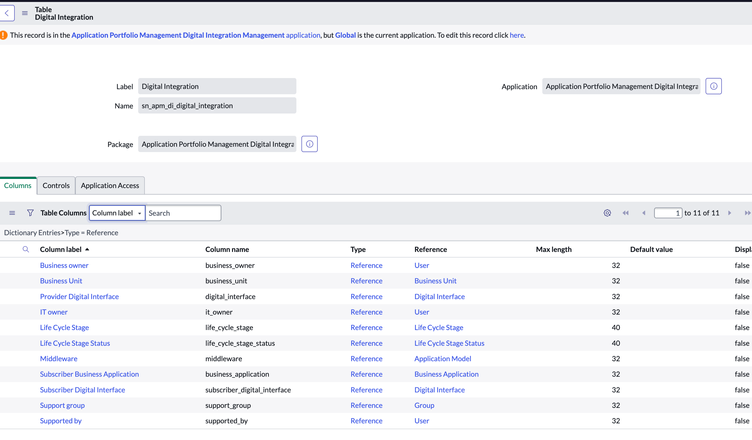The height and width of the screenshot is (440, 752).
Task: Open the list personalize gear icon
Action: pos(607,213)
